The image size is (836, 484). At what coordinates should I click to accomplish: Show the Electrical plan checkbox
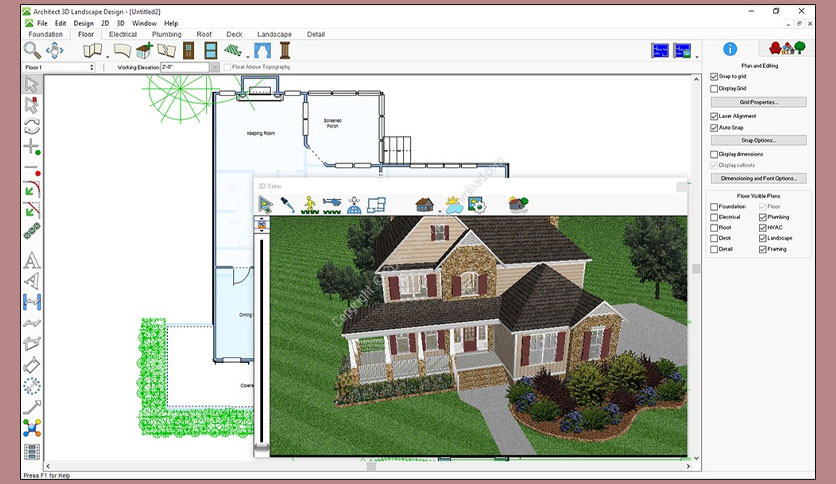click(x=714, y=217)
